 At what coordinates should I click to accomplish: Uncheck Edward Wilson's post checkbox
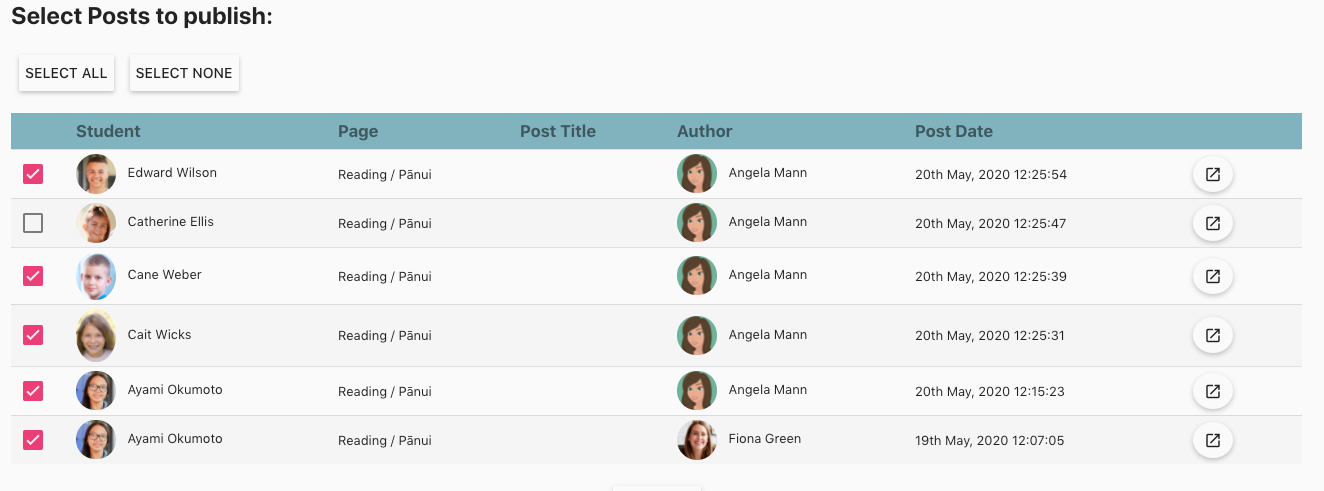[33, 174]
